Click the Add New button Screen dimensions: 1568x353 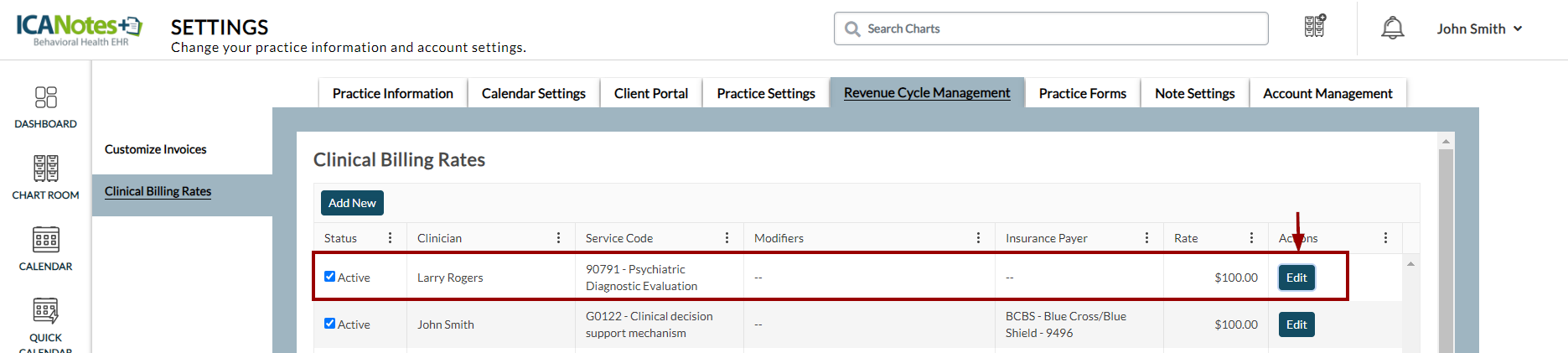pos(352,203)
